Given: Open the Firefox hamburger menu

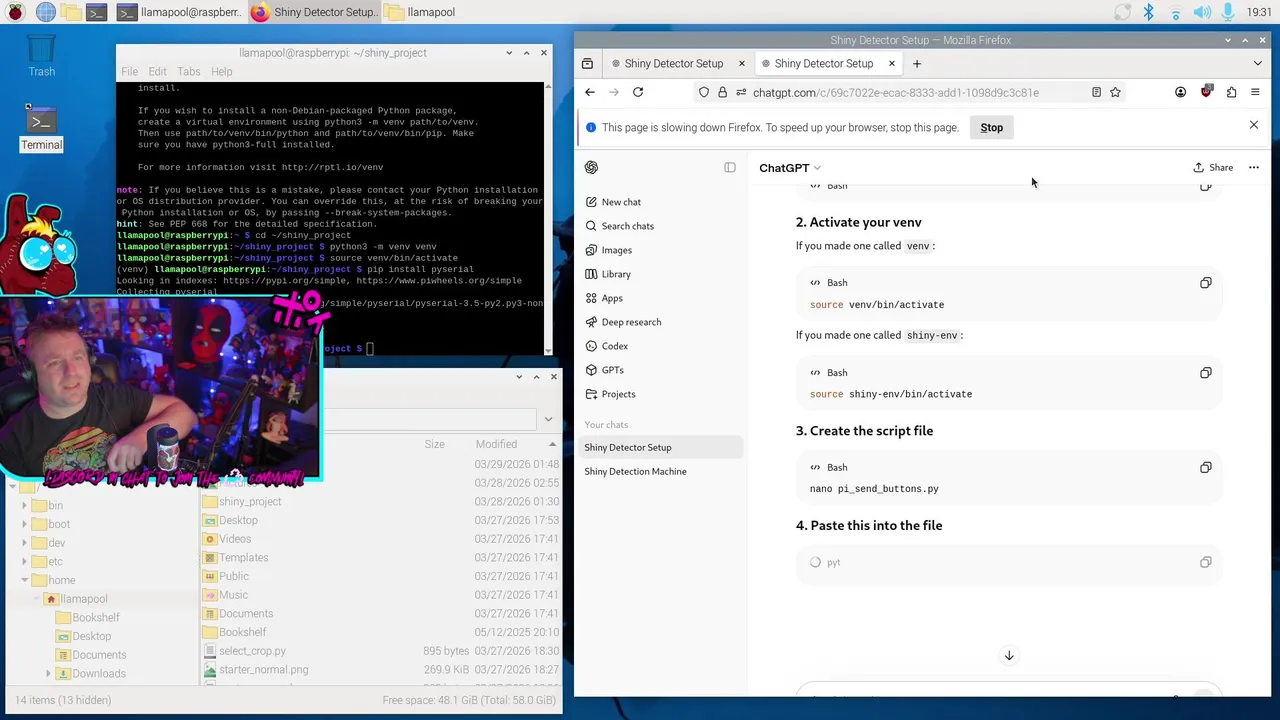Looking at the screenshot, I should tap(1255, 92).
